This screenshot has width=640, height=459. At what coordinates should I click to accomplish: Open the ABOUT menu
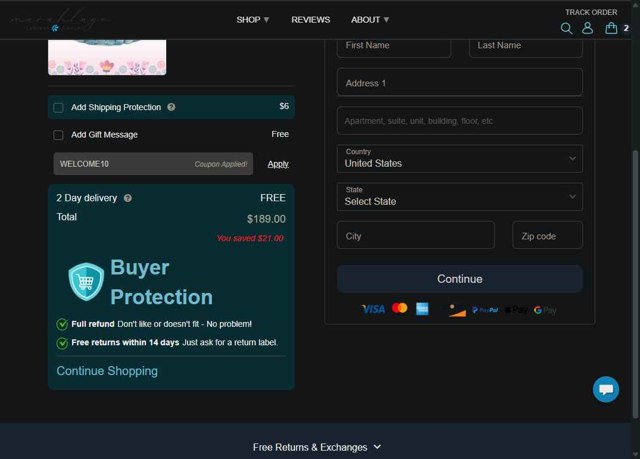coord(370,20)
